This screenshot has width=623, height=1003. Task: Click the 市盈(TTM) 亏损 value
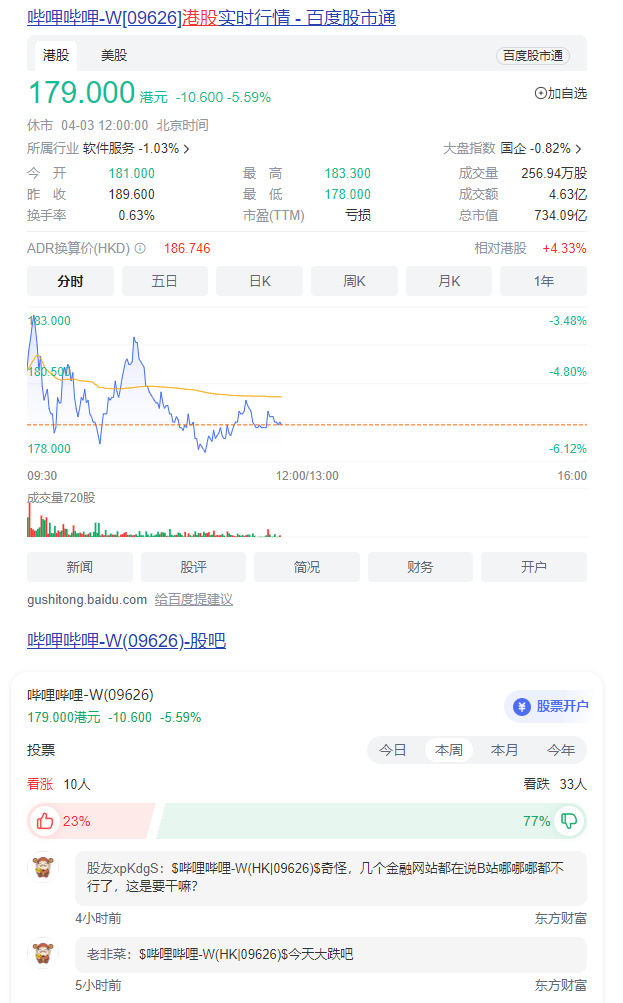pyautogui.click(x=358, y=216)
